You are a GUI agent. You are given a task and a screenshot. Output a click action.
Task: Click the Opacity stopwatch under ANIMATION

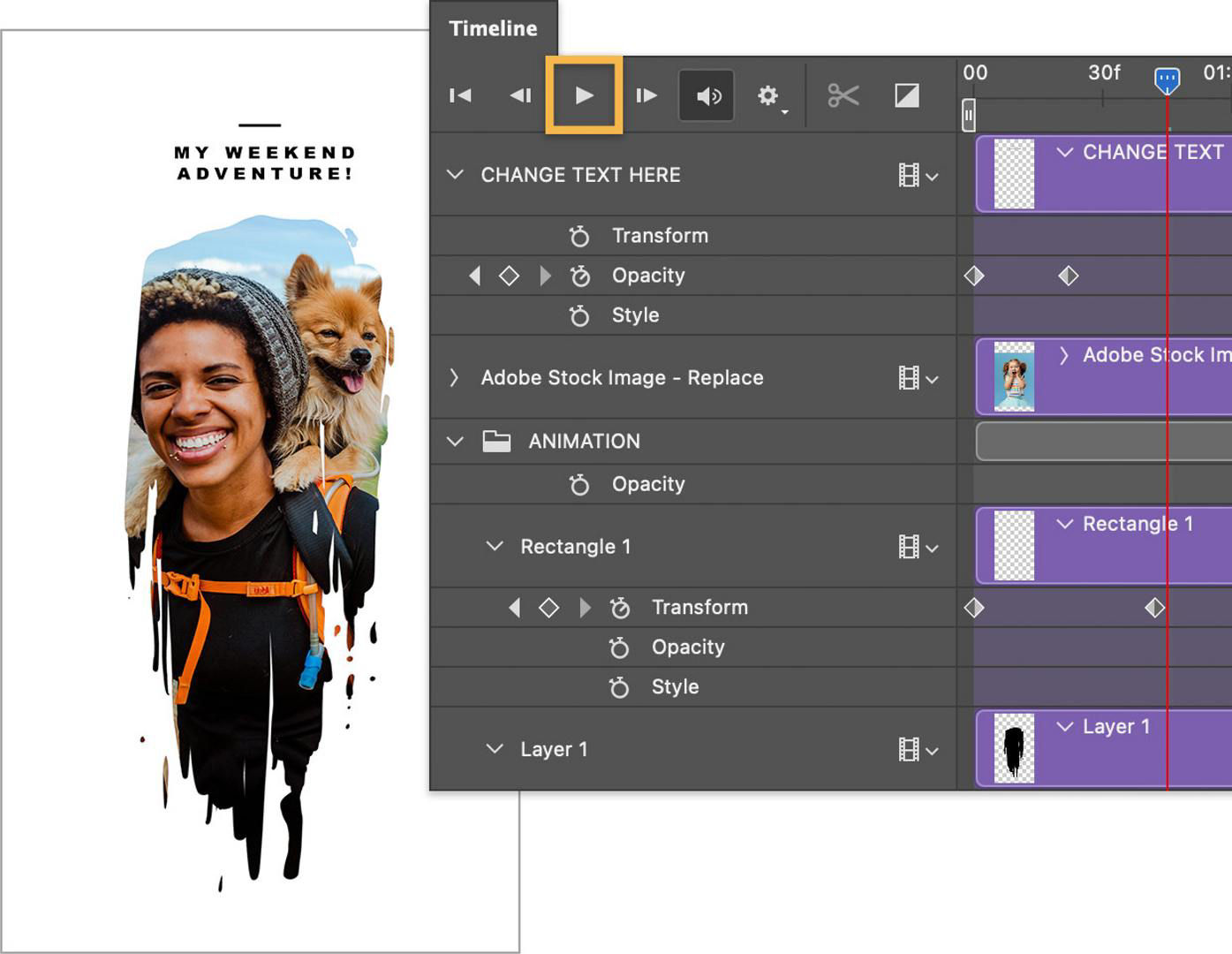click(x=578, y=483)
